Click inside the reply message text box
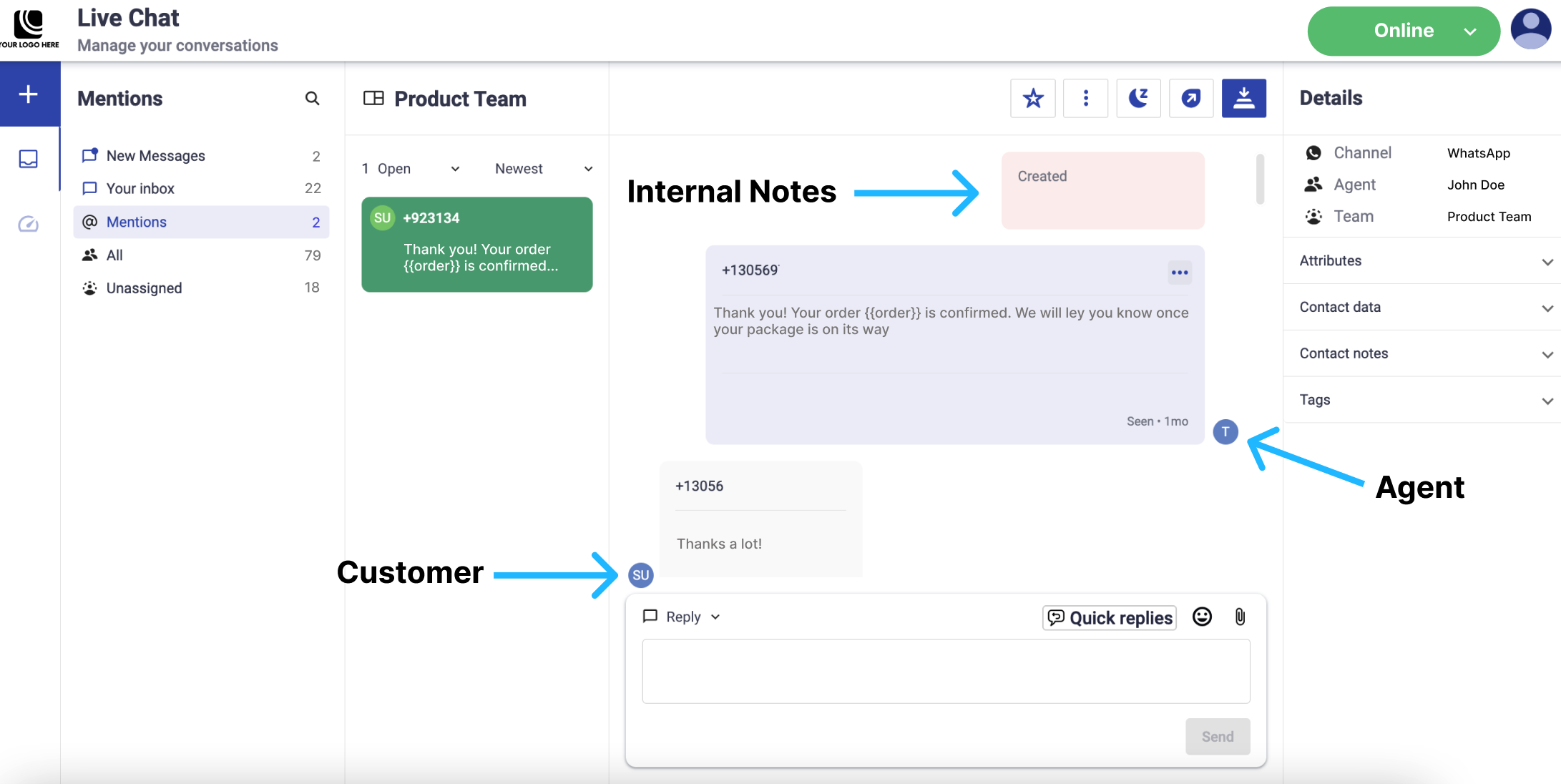The image size is (1561, 784). pos(945,671)
